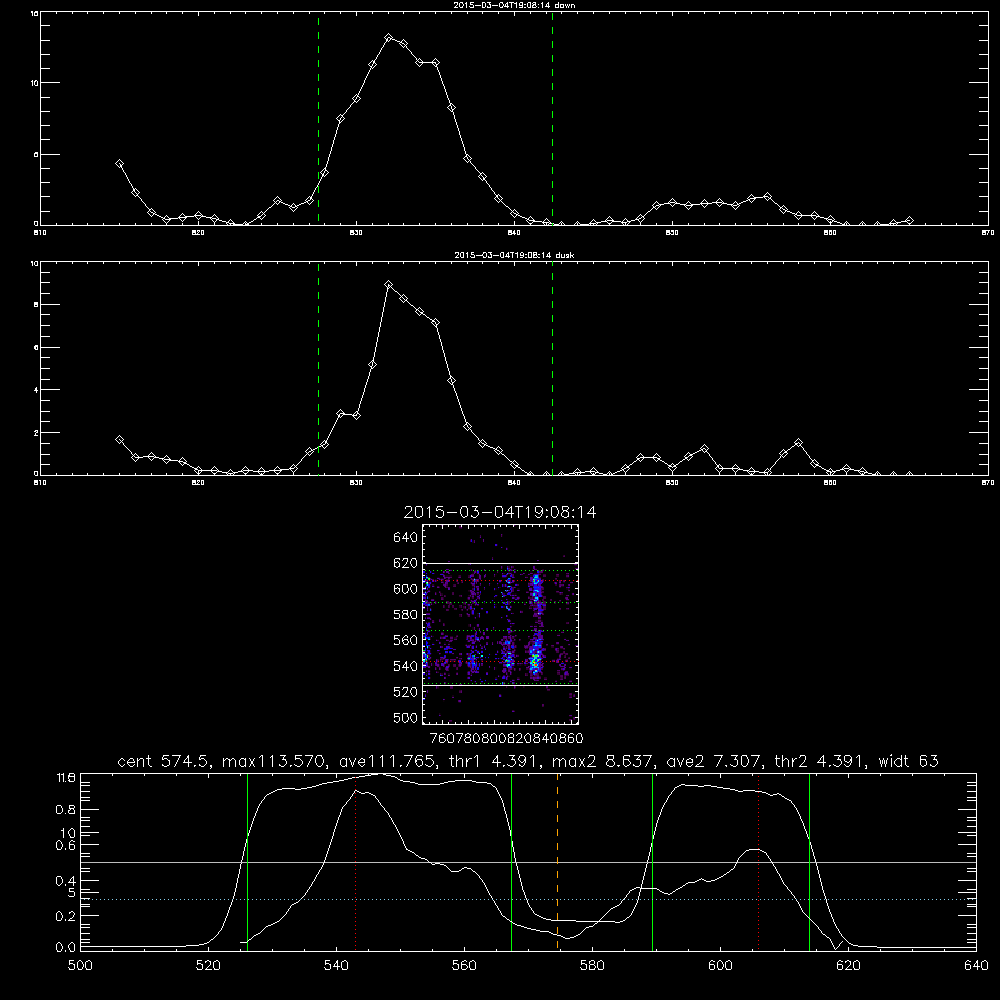Click the peak diamond point in dusk plot

(388, 284)
